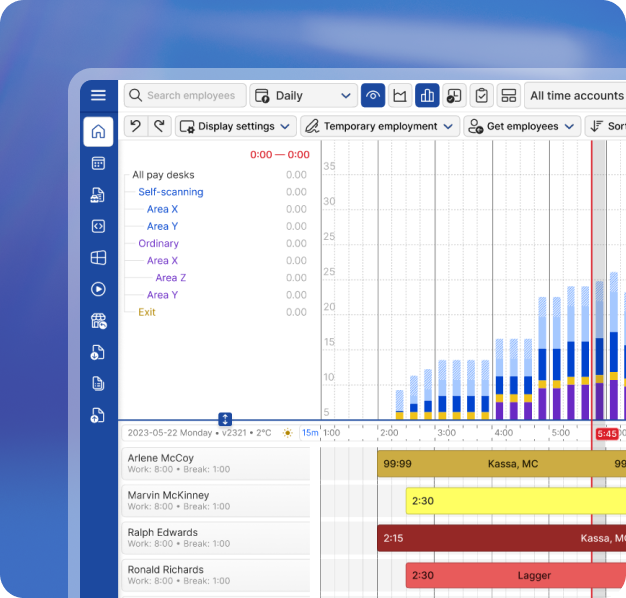
Task: Toggle the bar chart view button
Action: [x=427, y=96]
